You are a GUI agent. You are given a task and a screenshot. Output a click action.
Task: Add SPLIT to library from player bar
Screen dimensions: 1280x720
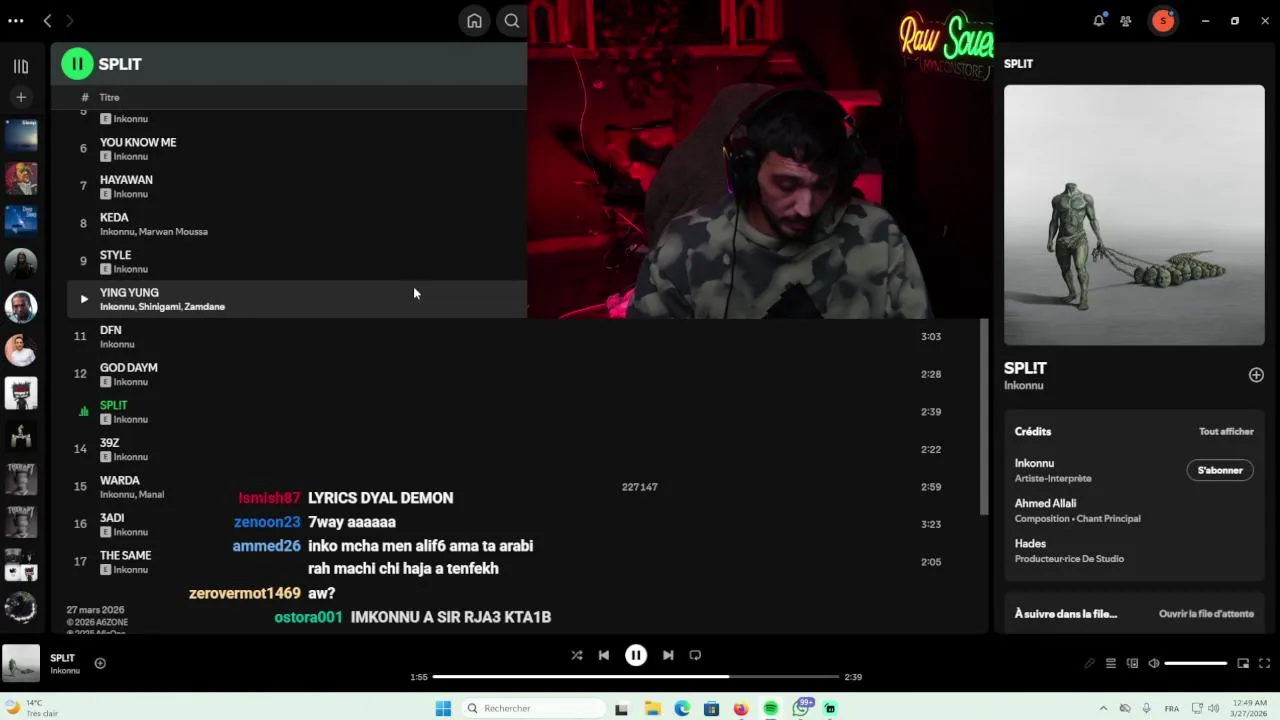(100, 663)
